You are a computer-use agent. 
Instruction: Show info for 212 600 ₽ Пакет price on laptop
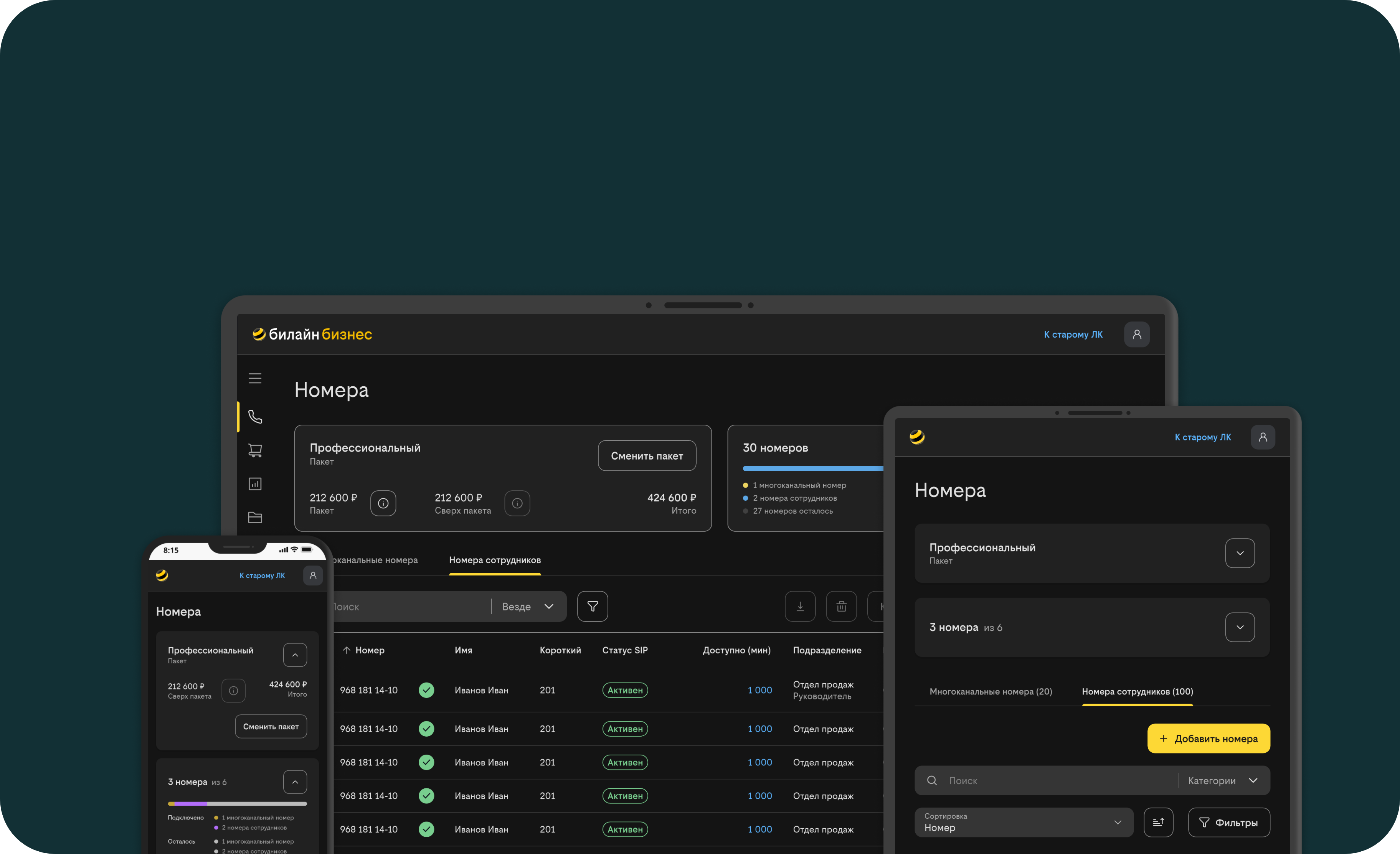(x=383, y=503)
